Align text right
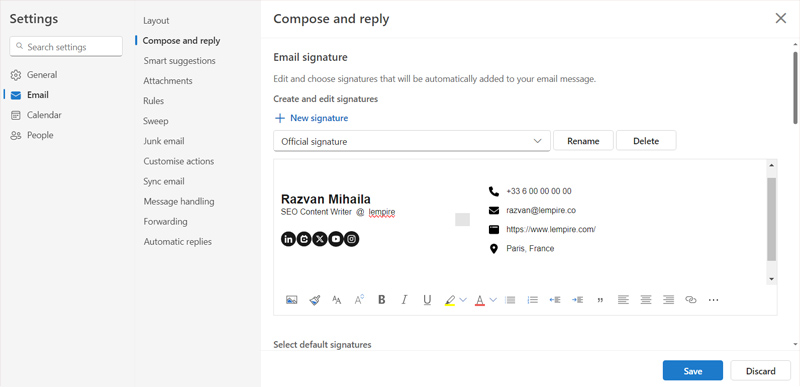Screen dimensions: 800x387 668,300
